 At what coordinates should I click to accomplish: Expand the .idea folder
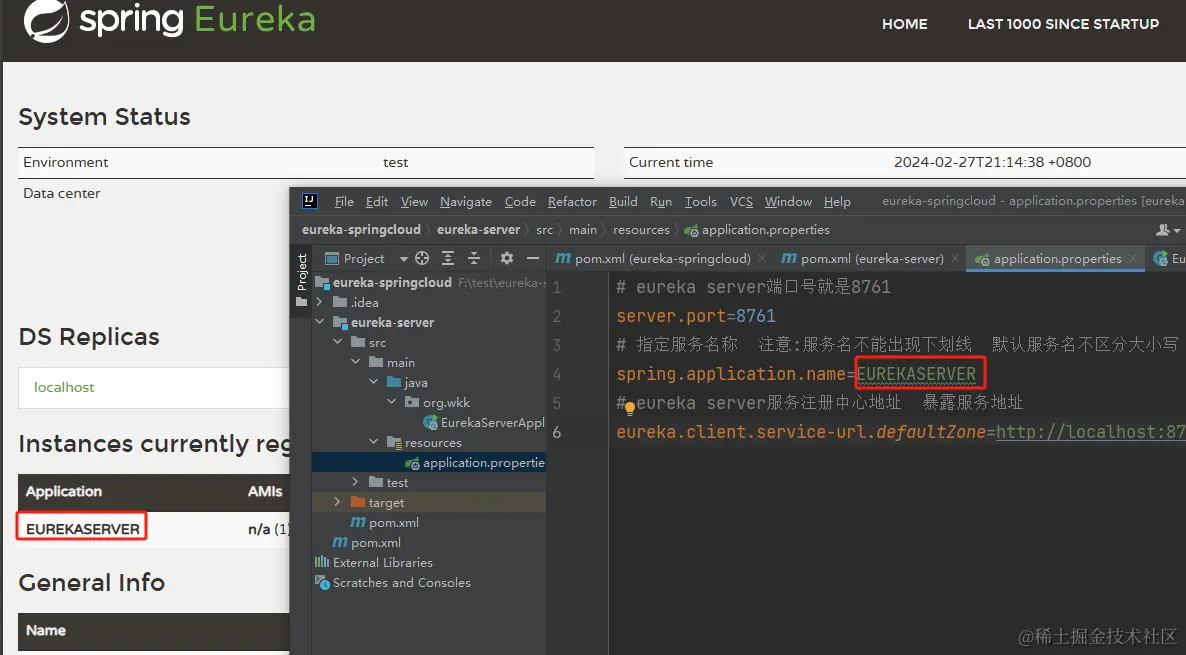click(x=319, y=302)
